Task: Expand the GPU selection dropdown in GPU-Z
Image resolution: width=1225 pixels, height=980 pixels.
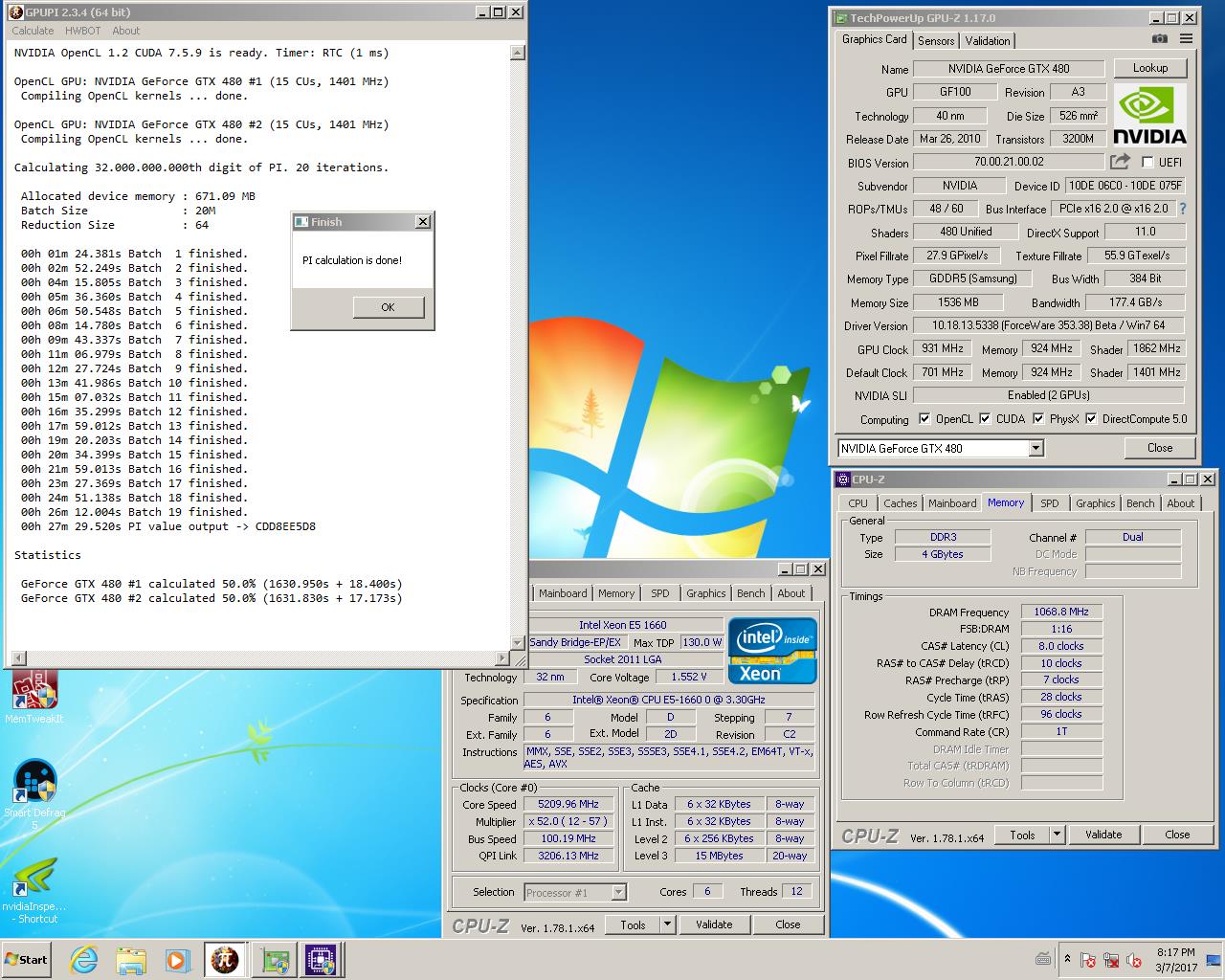Action: click(1036, 448)
